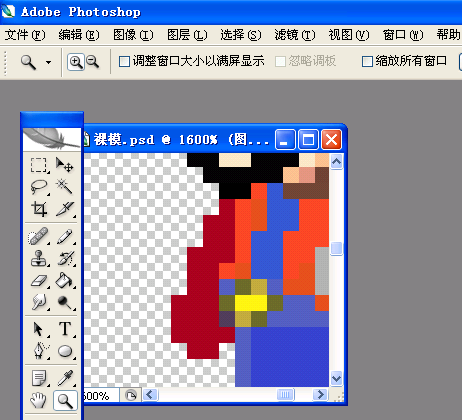This screenshot has height=420, width=462.
Task: Open the 视图(V) menu
Action: click(349, 35)
